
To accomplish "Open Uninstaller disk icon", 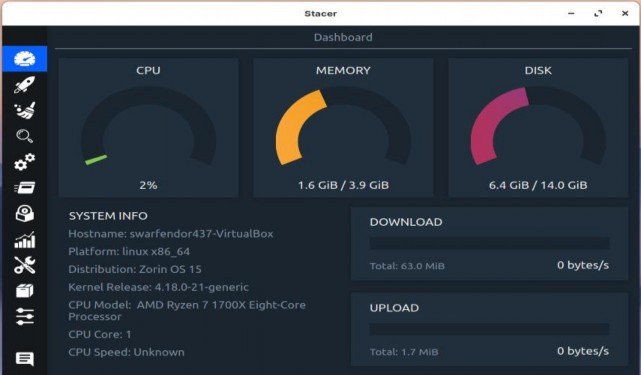I will pos(25,213).
